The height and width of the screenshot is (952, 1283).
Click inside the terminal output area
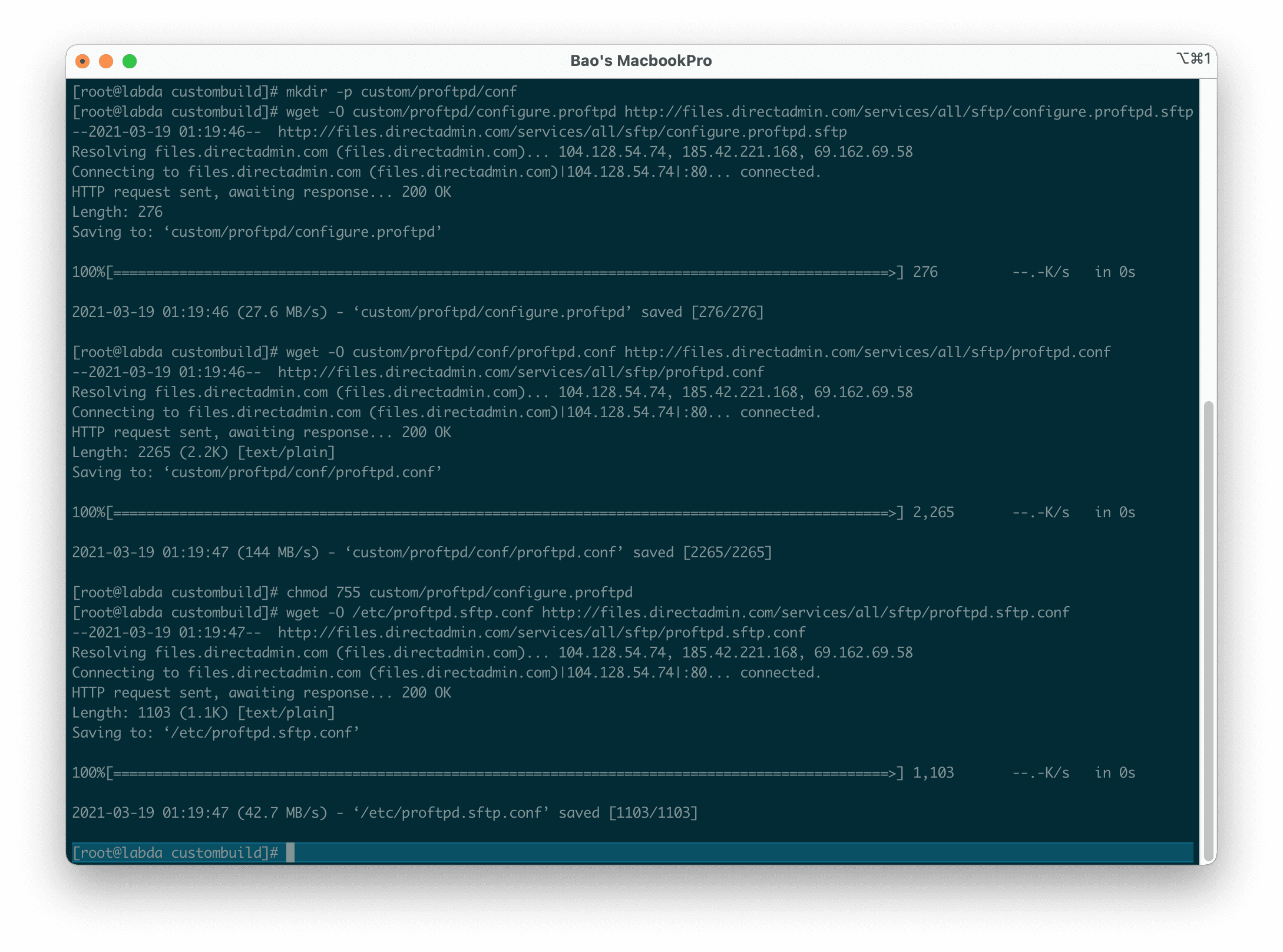pyautogui.click(x=589, y=471)
